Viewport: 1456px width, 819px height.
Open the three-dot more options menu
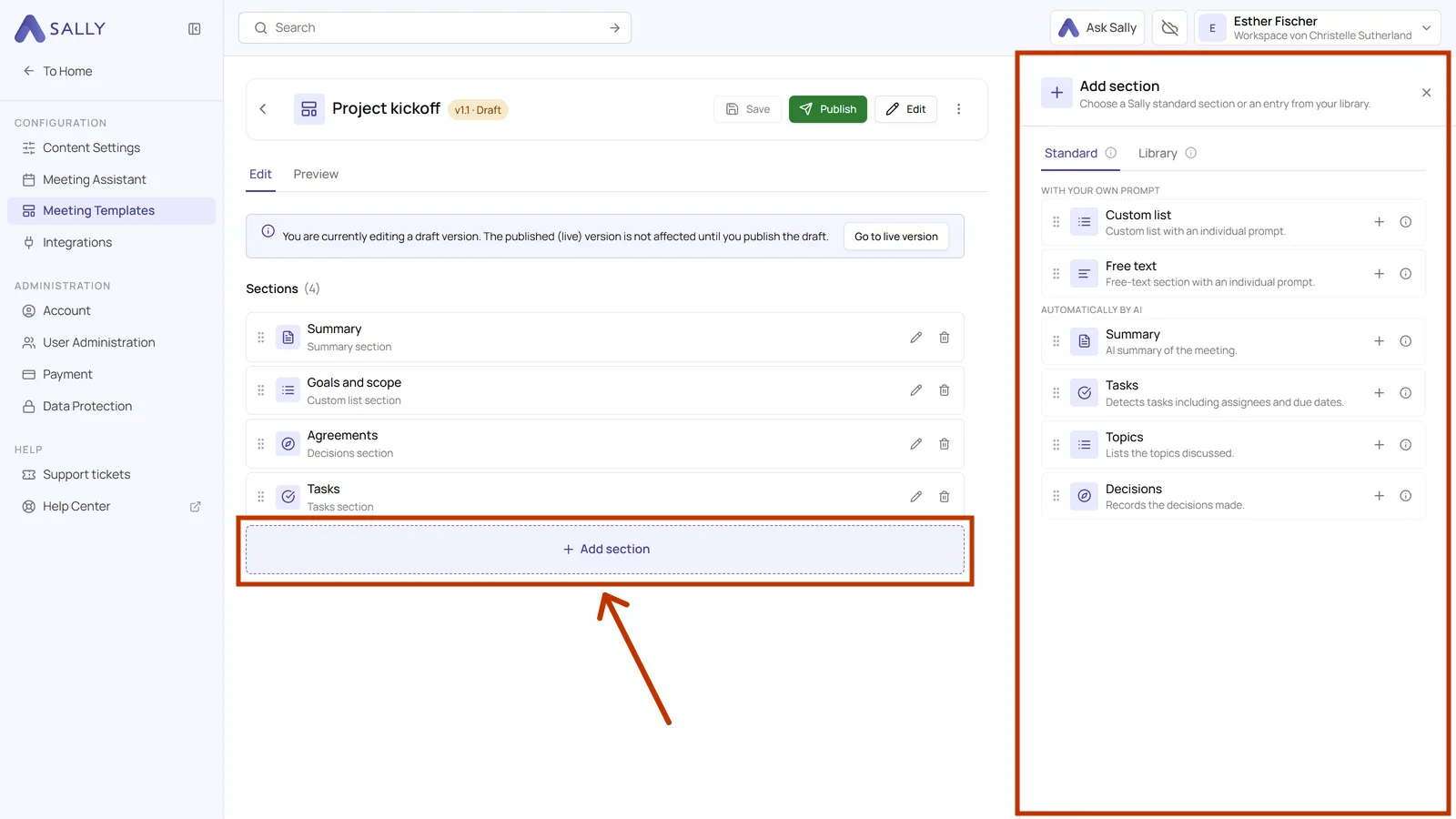point(958,109)
